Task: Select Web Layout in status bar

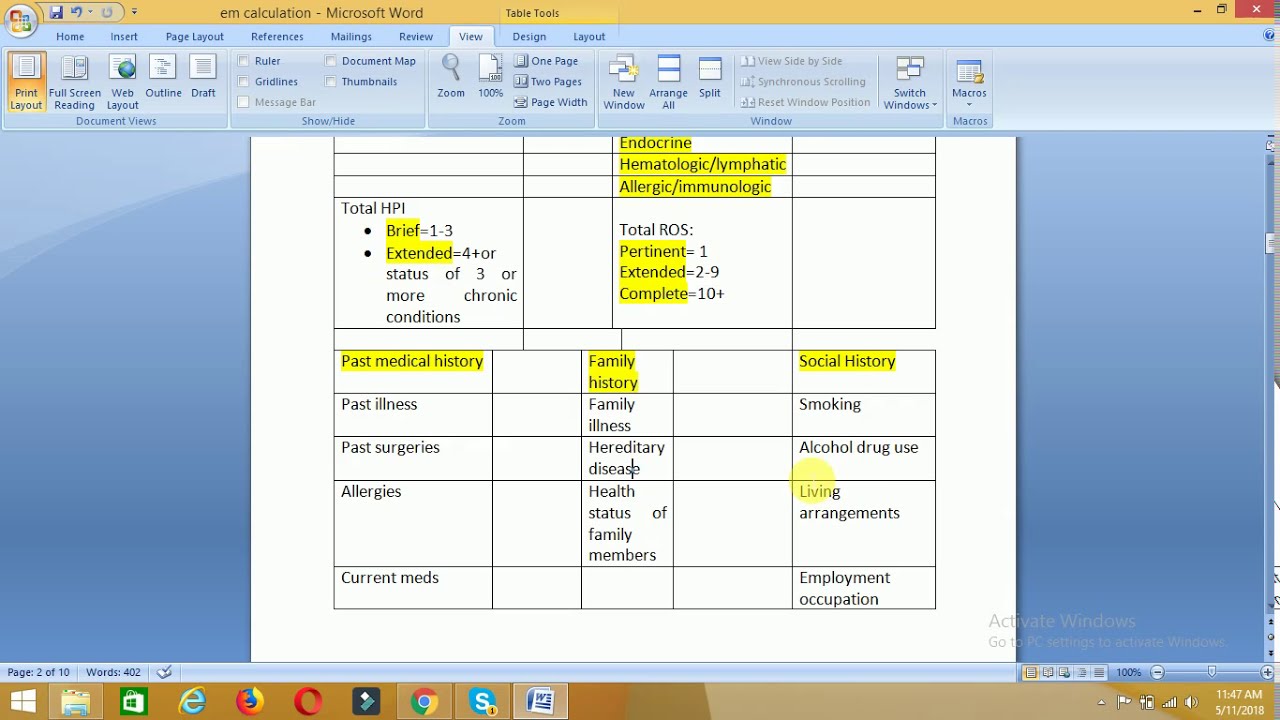Action: click(x=1065, y=673)
